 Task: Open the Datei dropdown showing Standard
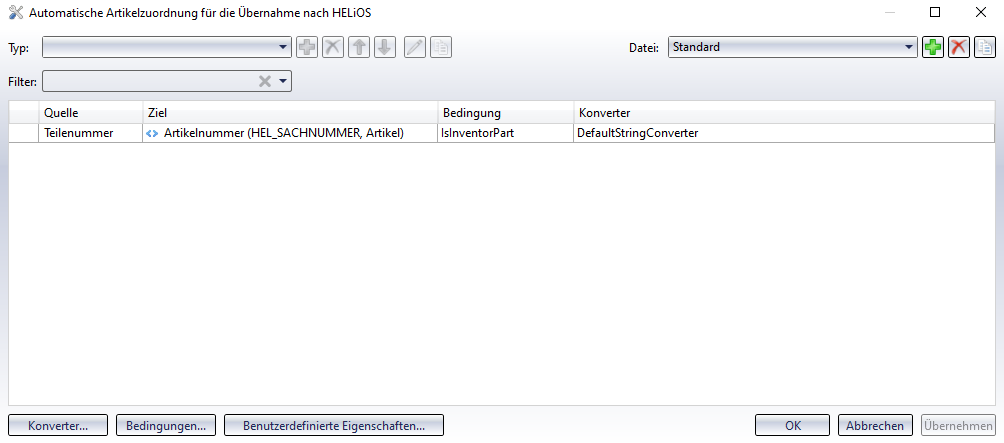click(x=793, y=47)
